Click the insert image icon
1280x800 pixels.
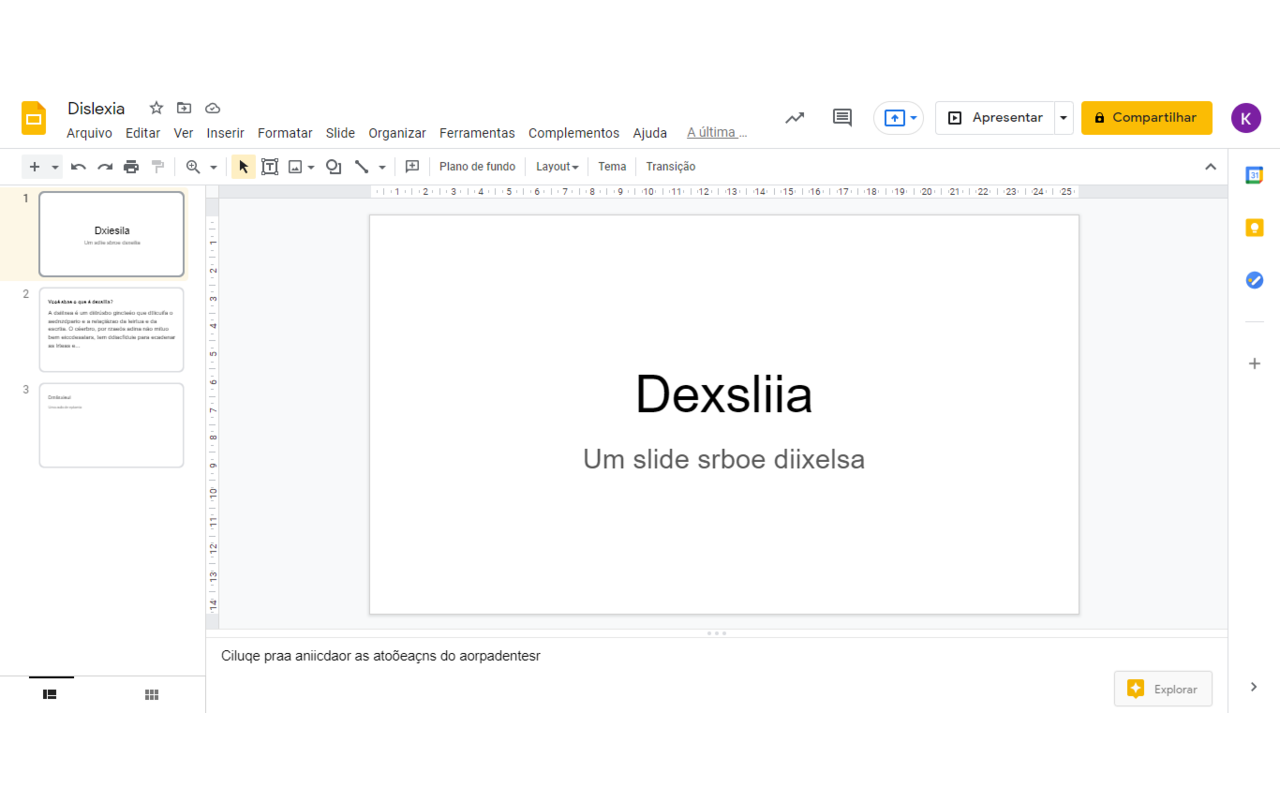coord(295,167)
